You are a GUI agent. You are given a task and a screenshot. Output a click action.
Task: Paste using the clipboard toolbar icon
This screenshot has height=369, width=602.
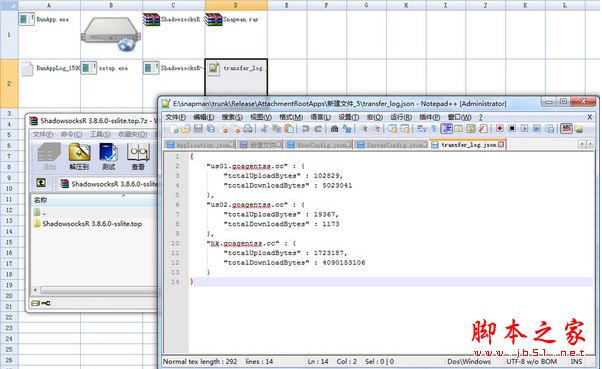(x=289, y=129)
